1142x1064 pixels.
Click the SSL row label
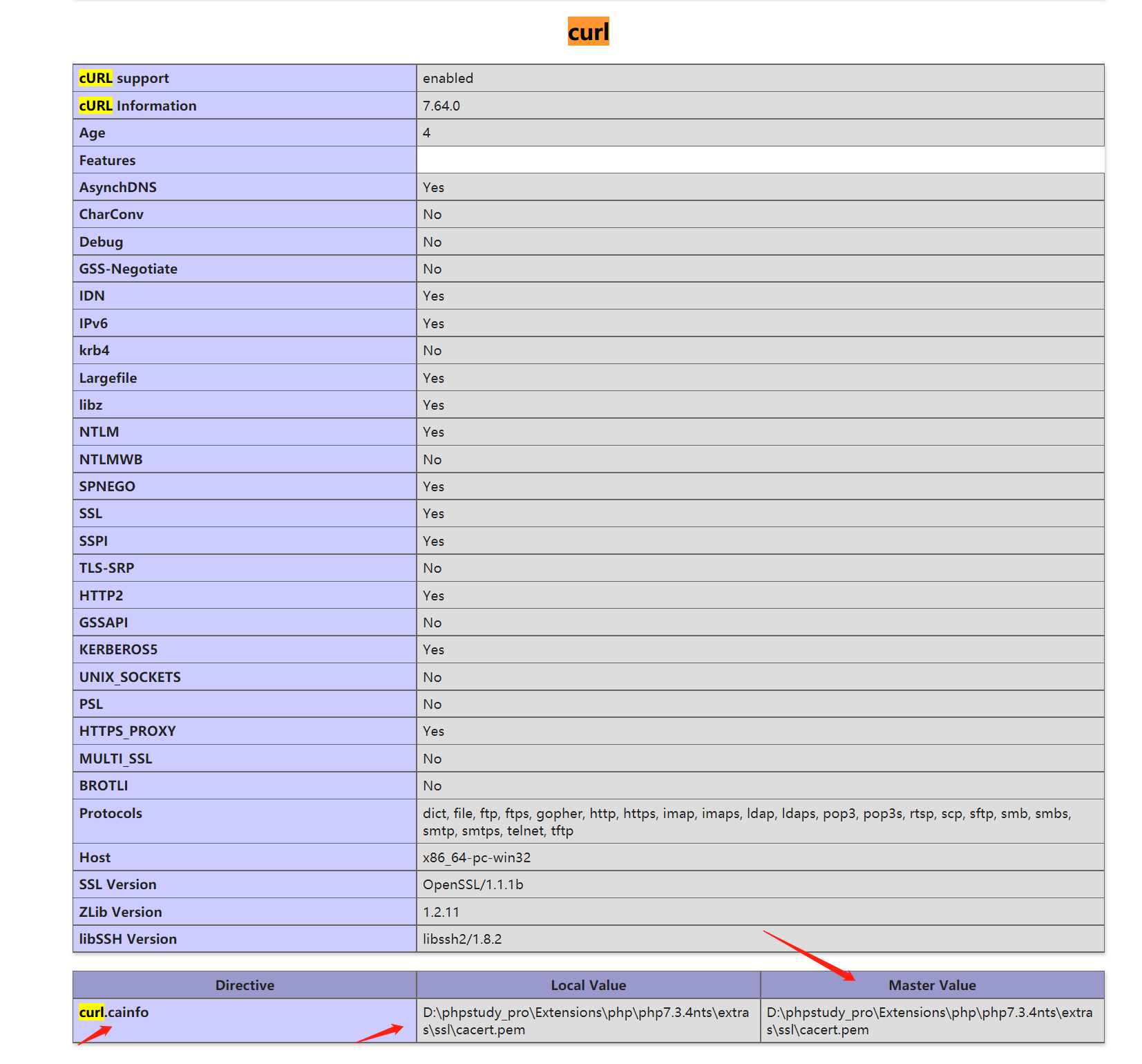pos(91,513)
